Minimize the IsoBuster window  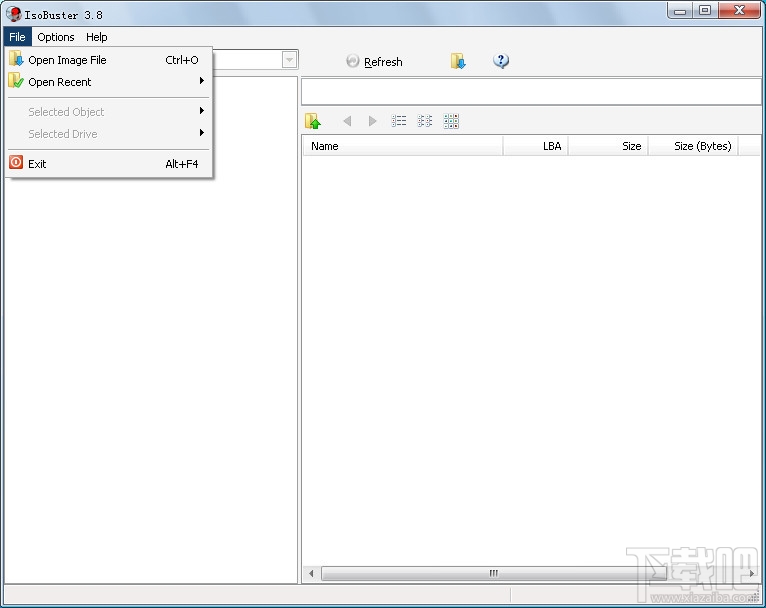(680, 11)
